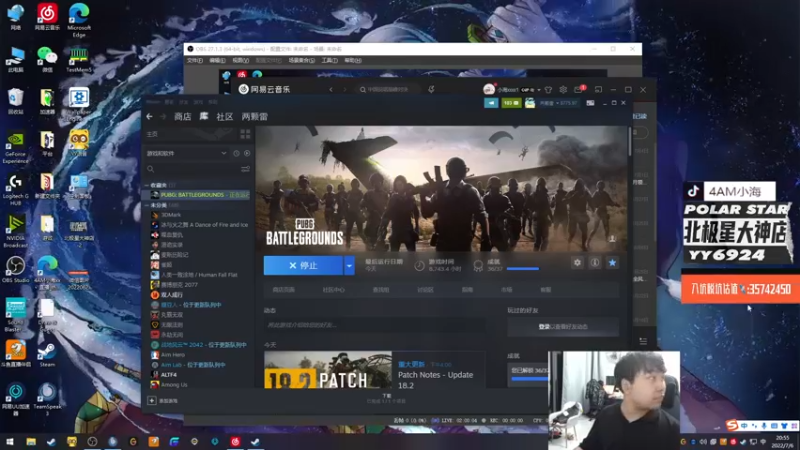This screenshot has height=450, width=800.
Task: Open 文件 menu in OBS window
Action: [194, 60]
